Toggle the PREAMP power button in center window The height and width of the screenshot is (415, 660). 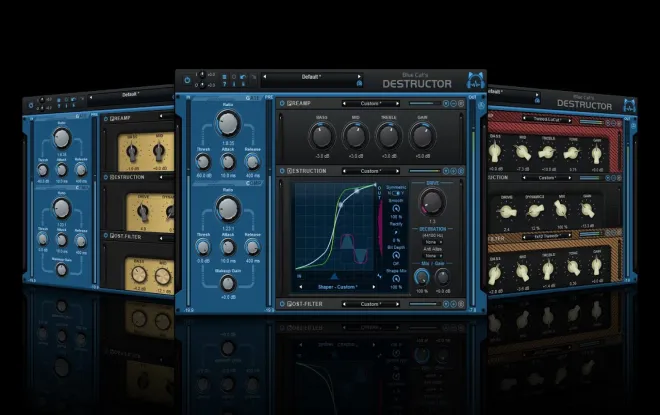coord(282,104)
